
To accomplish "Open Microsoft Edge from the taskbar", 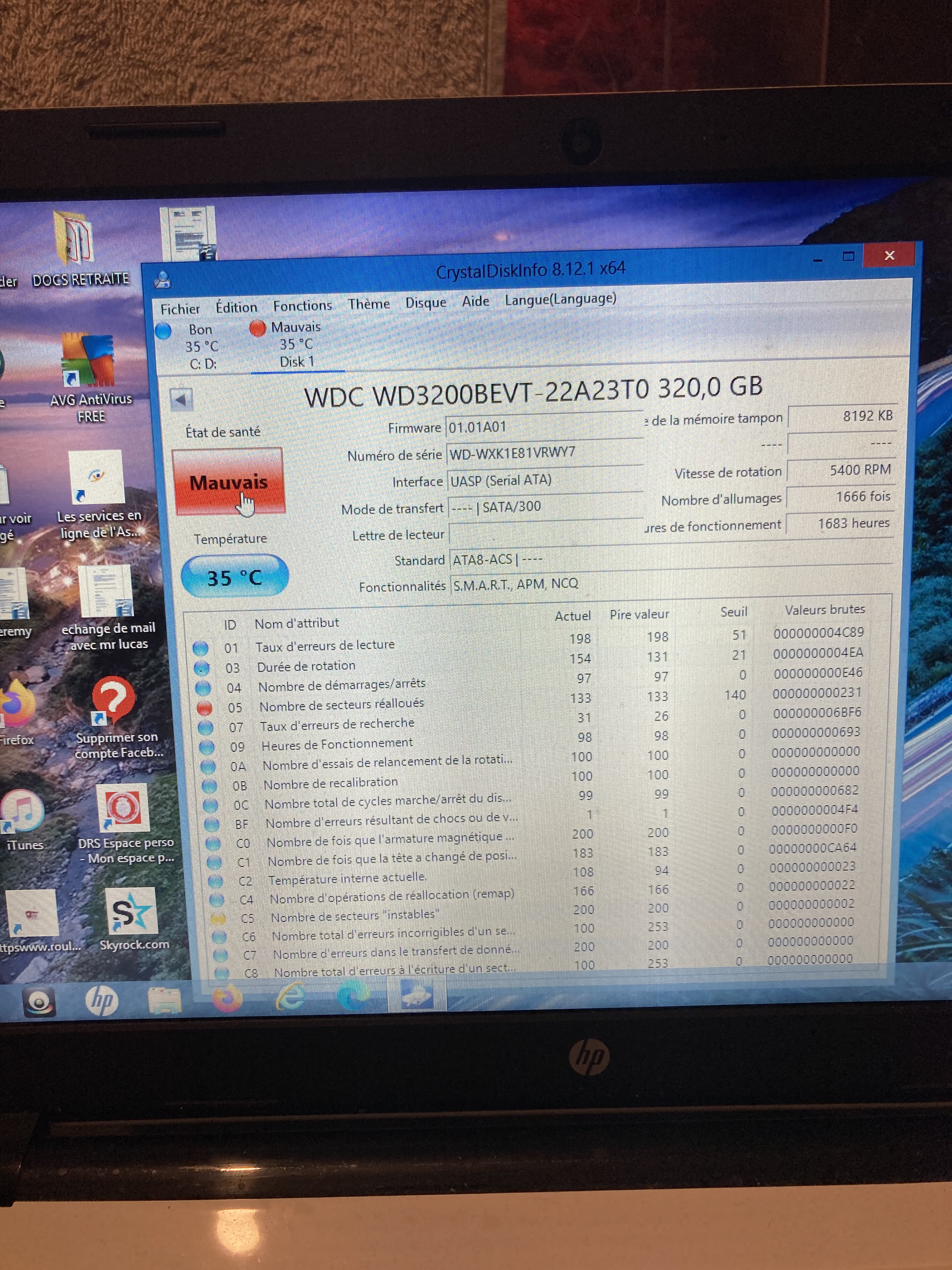I will pos(353,996).
